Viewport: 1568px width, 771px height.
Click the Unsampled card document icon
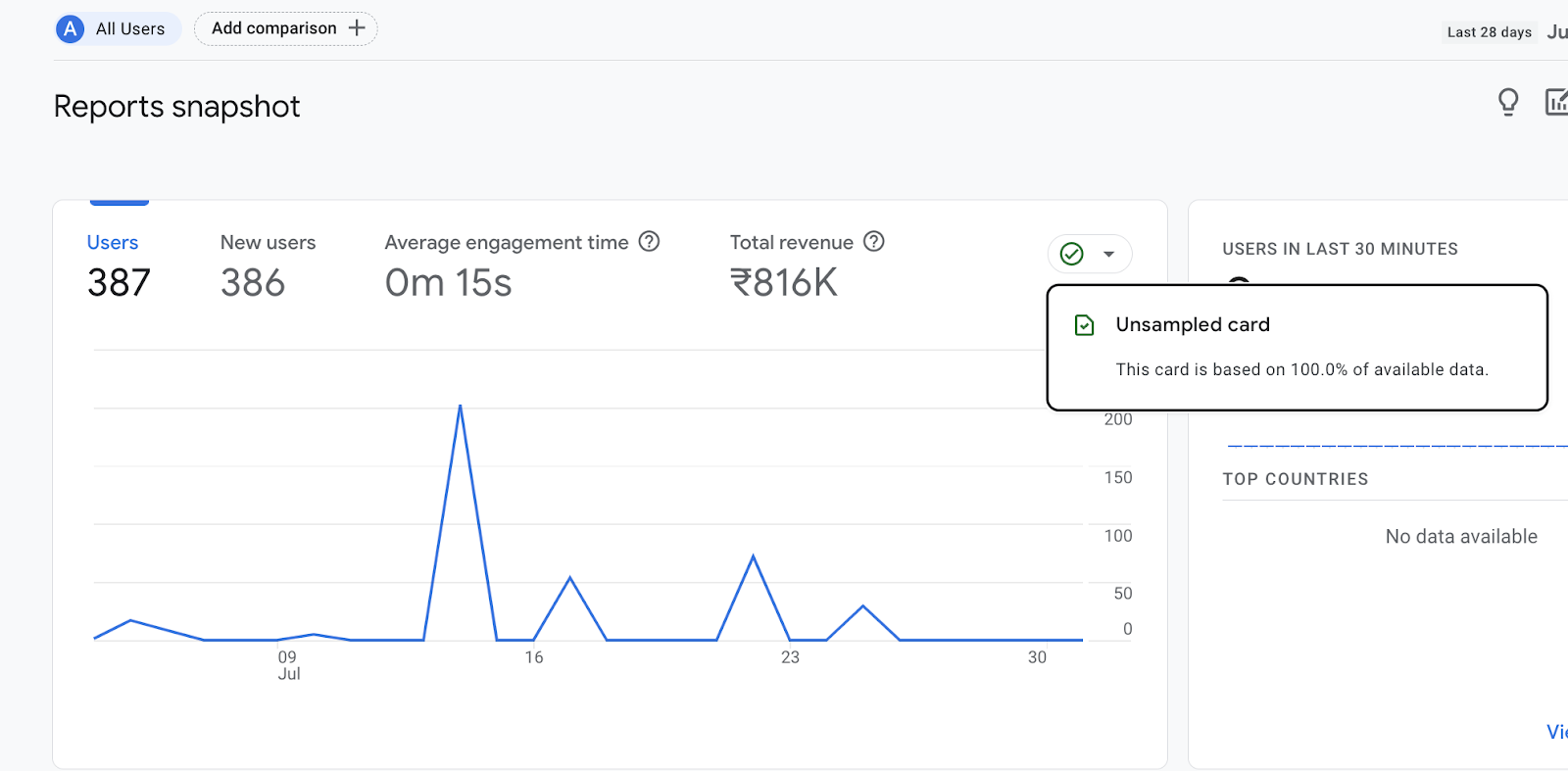(x=1085, y=325)
